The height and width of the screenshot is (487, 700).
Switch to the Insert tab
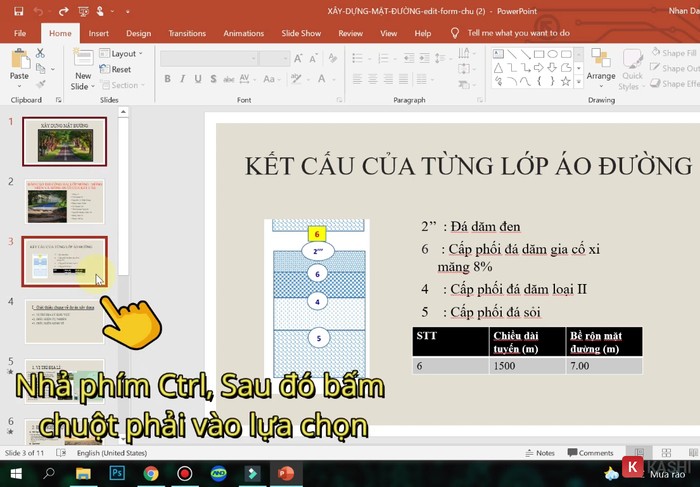[x=98, y=33]
